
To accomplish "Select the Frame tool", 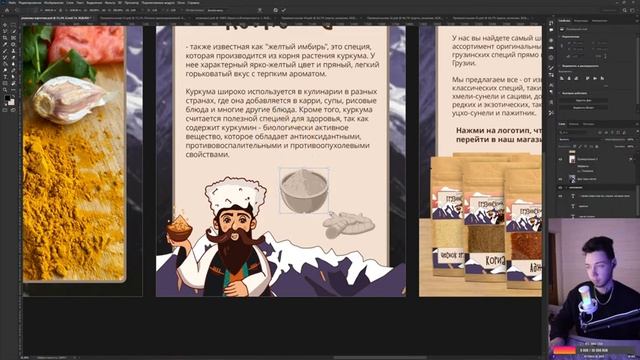I will pyautogui.click(x=13, y=38).
